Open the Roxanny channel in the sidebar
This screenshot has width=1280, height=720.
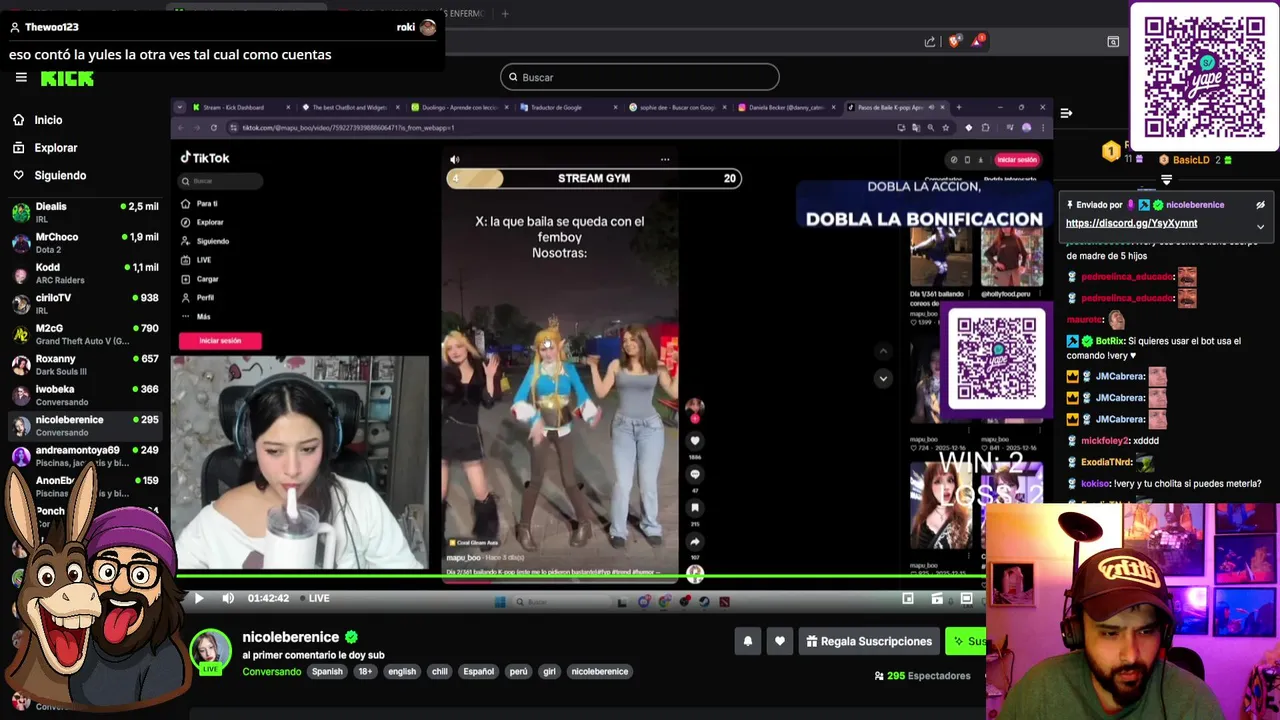tap(85, 364)
